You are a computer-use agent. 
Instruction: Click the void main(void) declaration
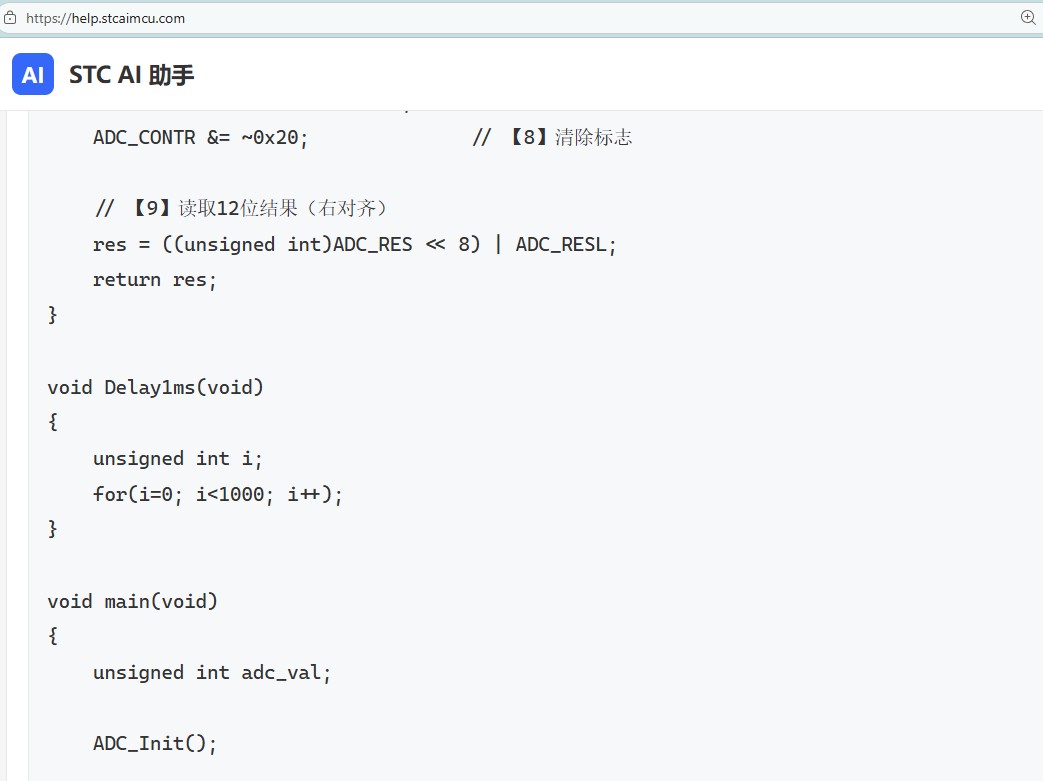[x=132, y=601]
